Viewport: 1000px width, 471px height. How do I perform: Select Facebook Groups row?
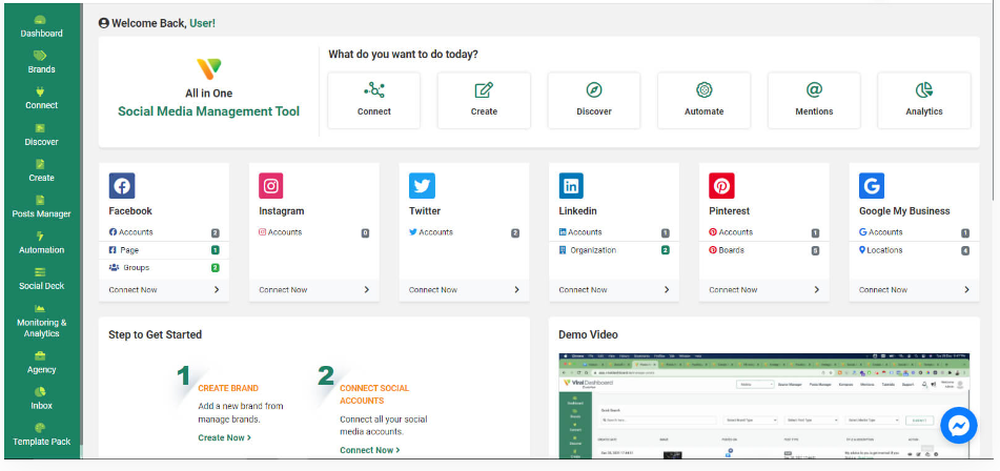pyautogui.click(x=164, y=268)
